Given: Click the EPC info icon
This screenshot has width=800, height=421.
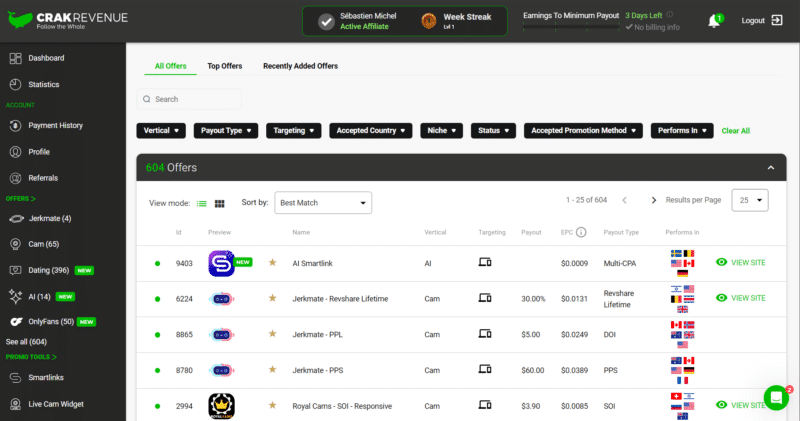Looking at the screenshot, I should coord(581,232).
